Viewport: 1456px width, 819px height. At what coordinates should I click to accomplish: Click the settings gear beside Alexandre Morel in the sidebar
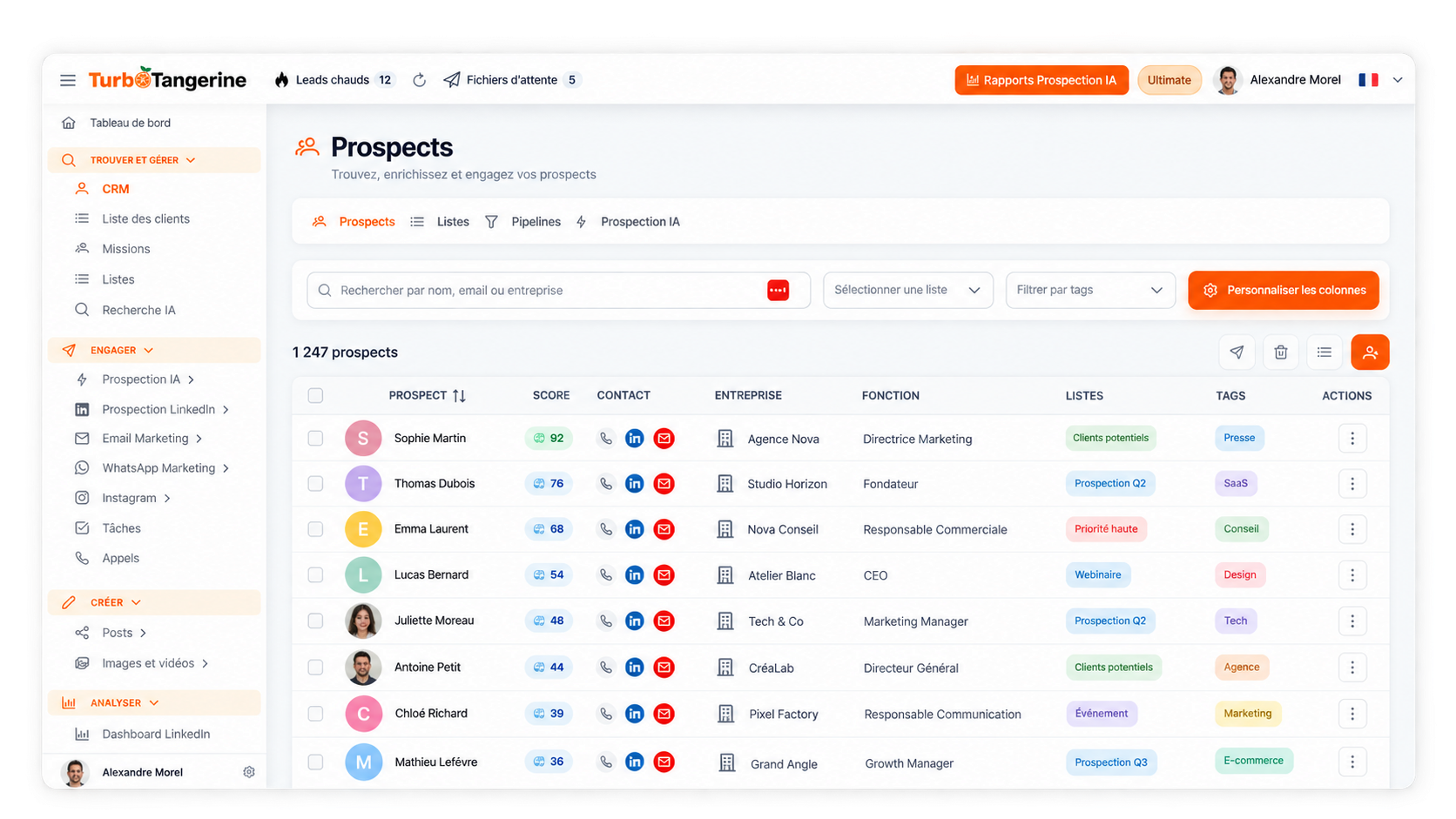tap(249, 772)
